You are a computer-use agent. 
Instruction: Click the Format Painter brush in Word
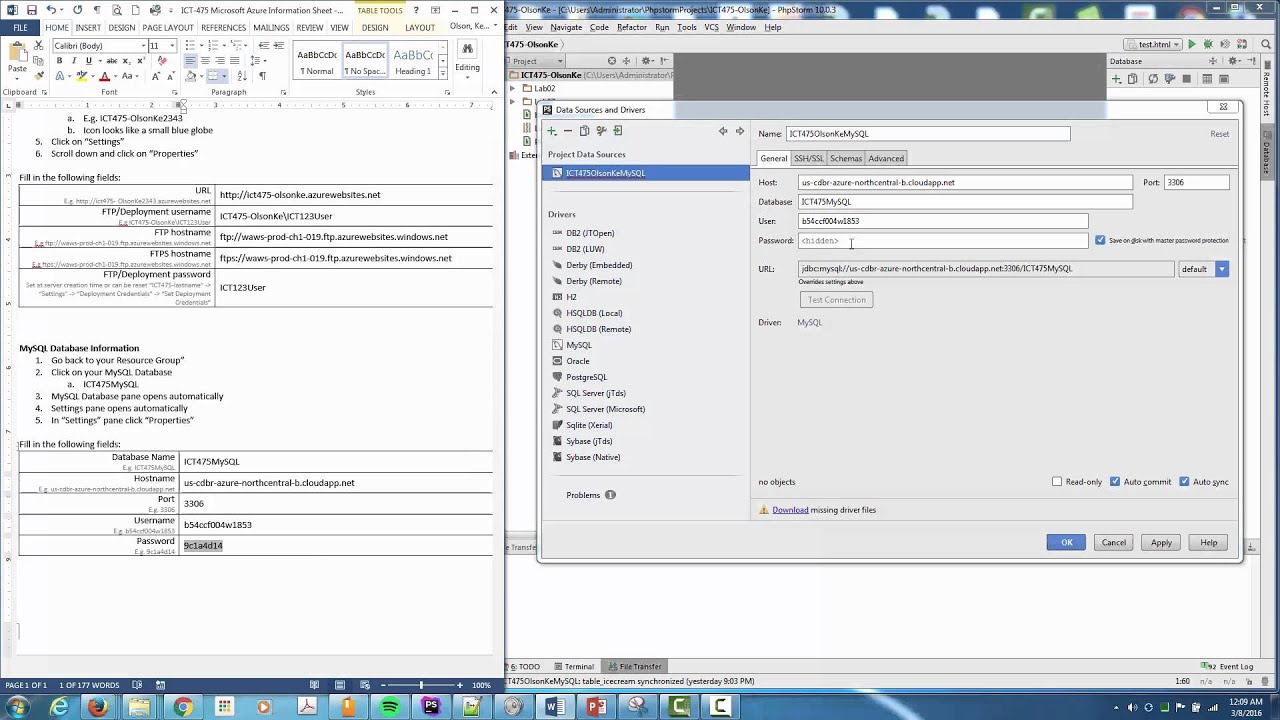tap(40, 76)
